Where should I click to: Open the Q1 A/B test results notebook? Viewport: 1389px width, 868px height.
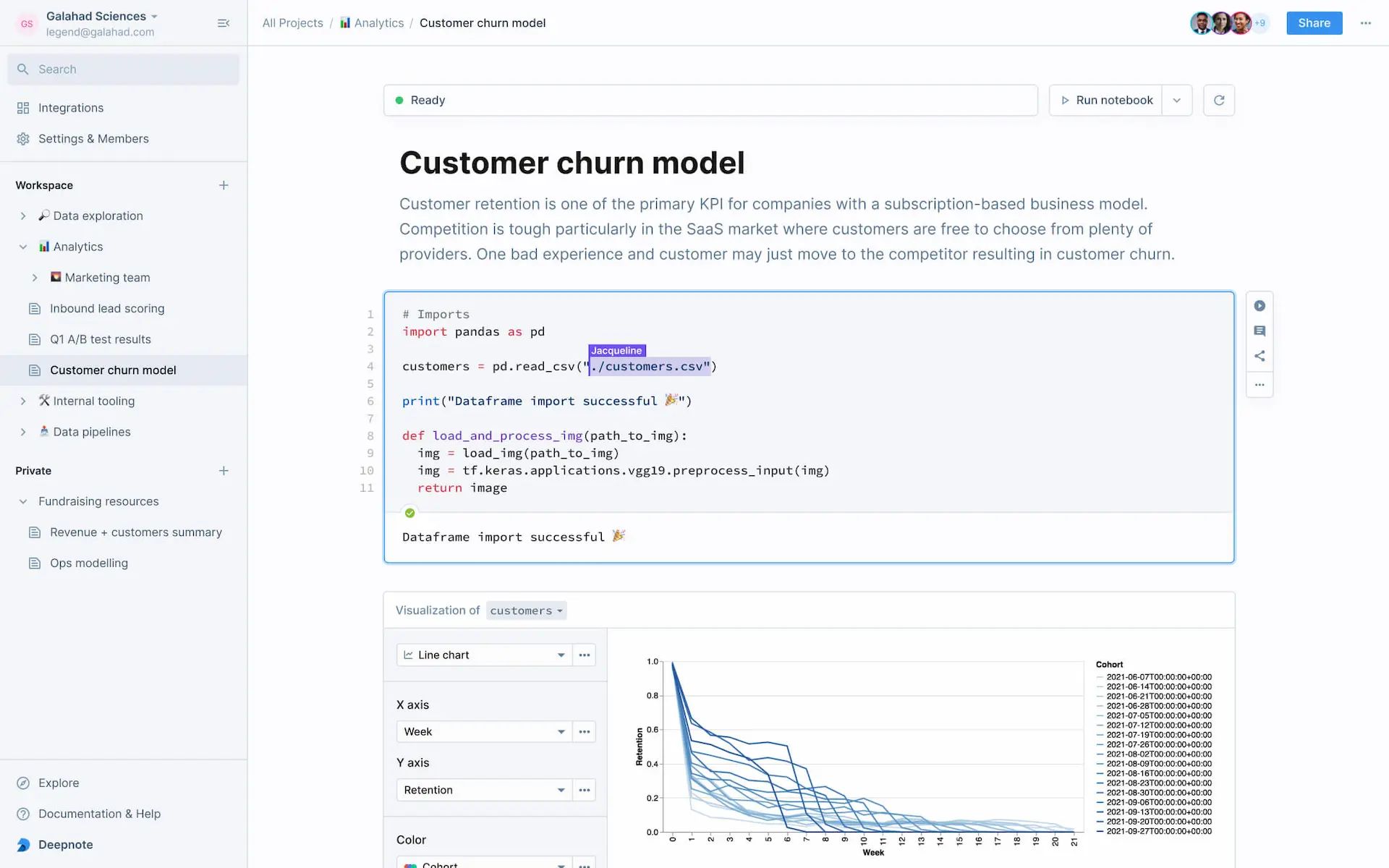[101, 339]
